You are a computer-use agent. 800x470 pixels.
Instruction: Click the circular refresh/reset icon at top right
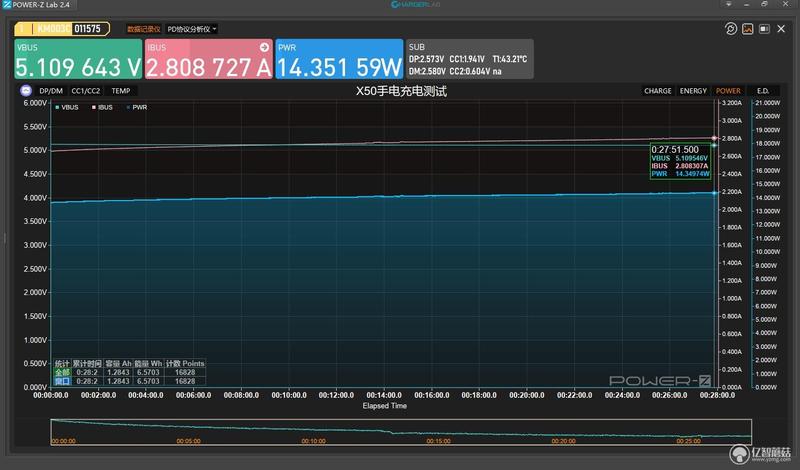(x=731, y=29)
